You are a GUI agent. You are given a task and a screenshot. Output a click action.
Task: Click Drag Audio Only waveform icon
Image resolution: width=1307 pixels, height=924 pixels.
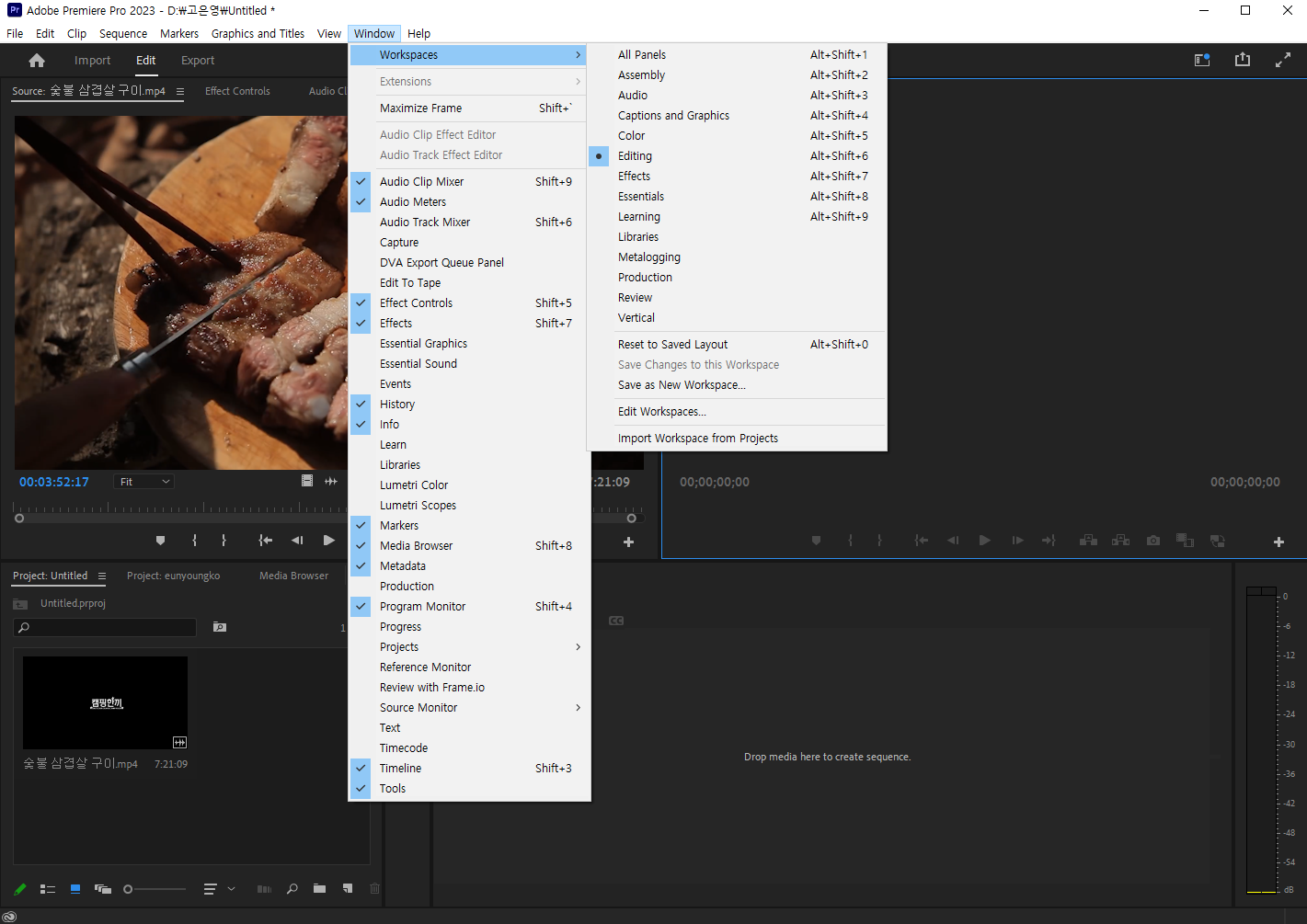[331, 481]
